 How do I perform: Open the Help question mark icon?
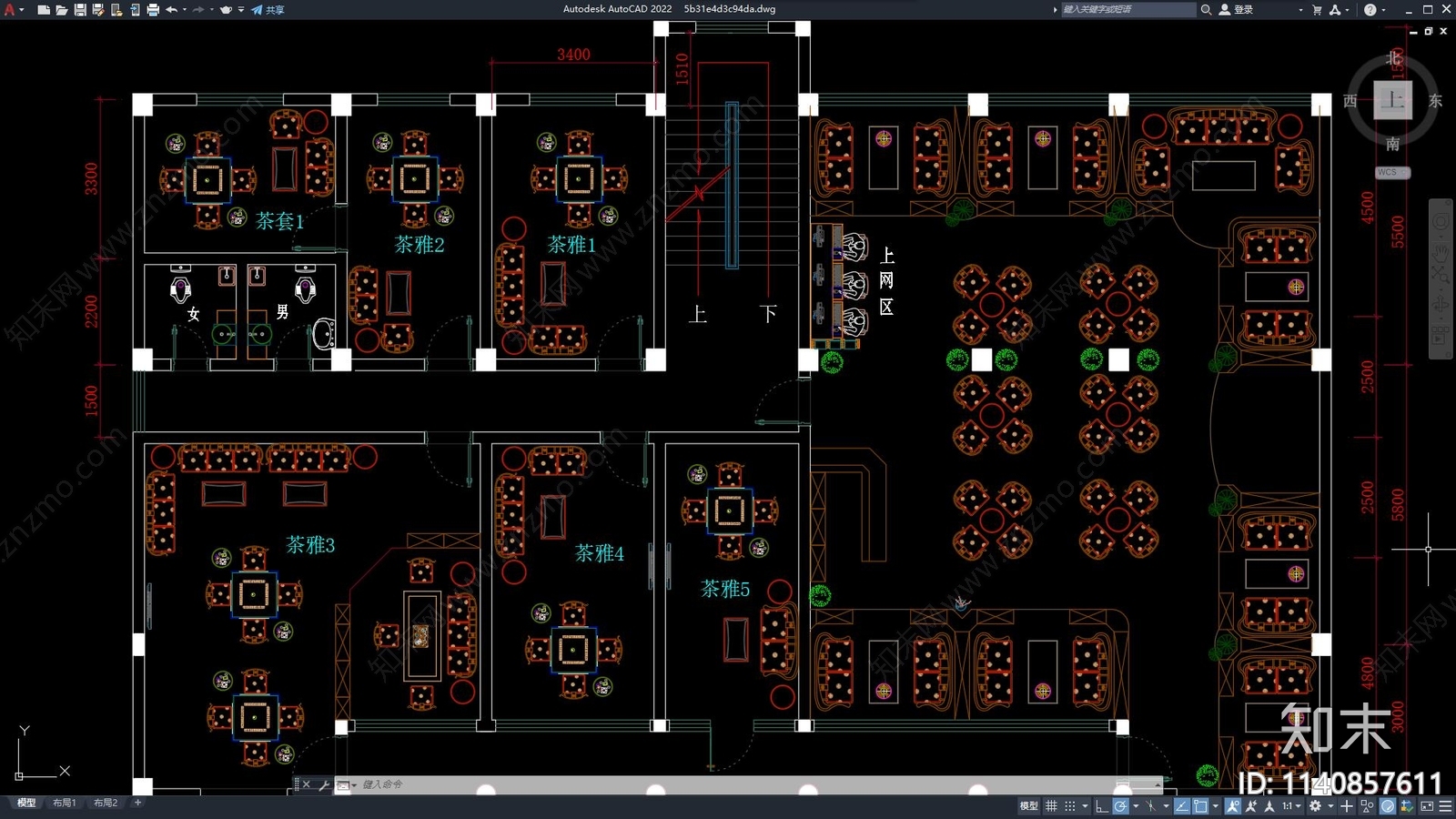click(1370, 9)
